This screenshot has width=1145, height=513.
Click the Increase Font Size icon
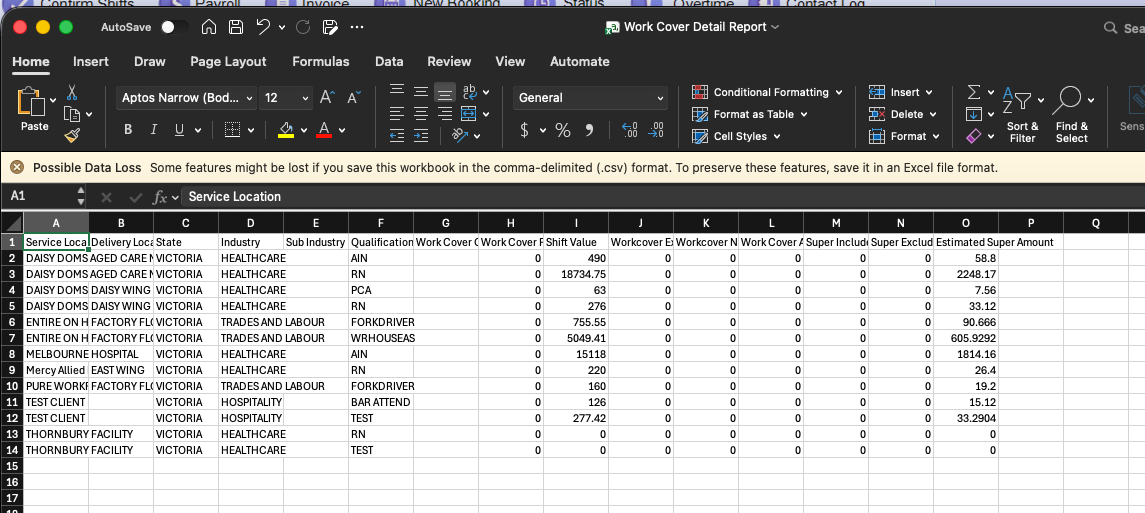326,98
